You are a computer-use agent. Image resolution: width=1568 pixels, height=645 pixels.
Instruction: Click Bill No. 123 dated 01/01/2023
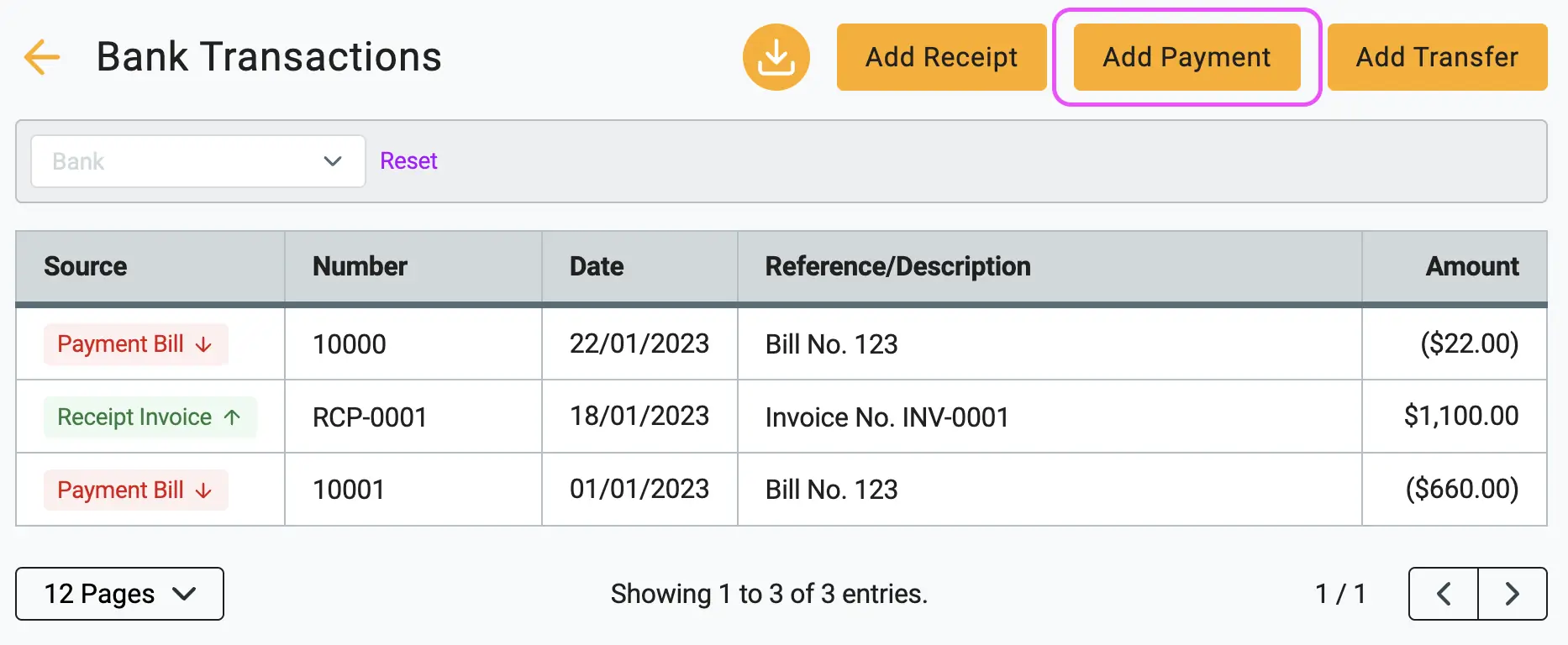point(832,490)
